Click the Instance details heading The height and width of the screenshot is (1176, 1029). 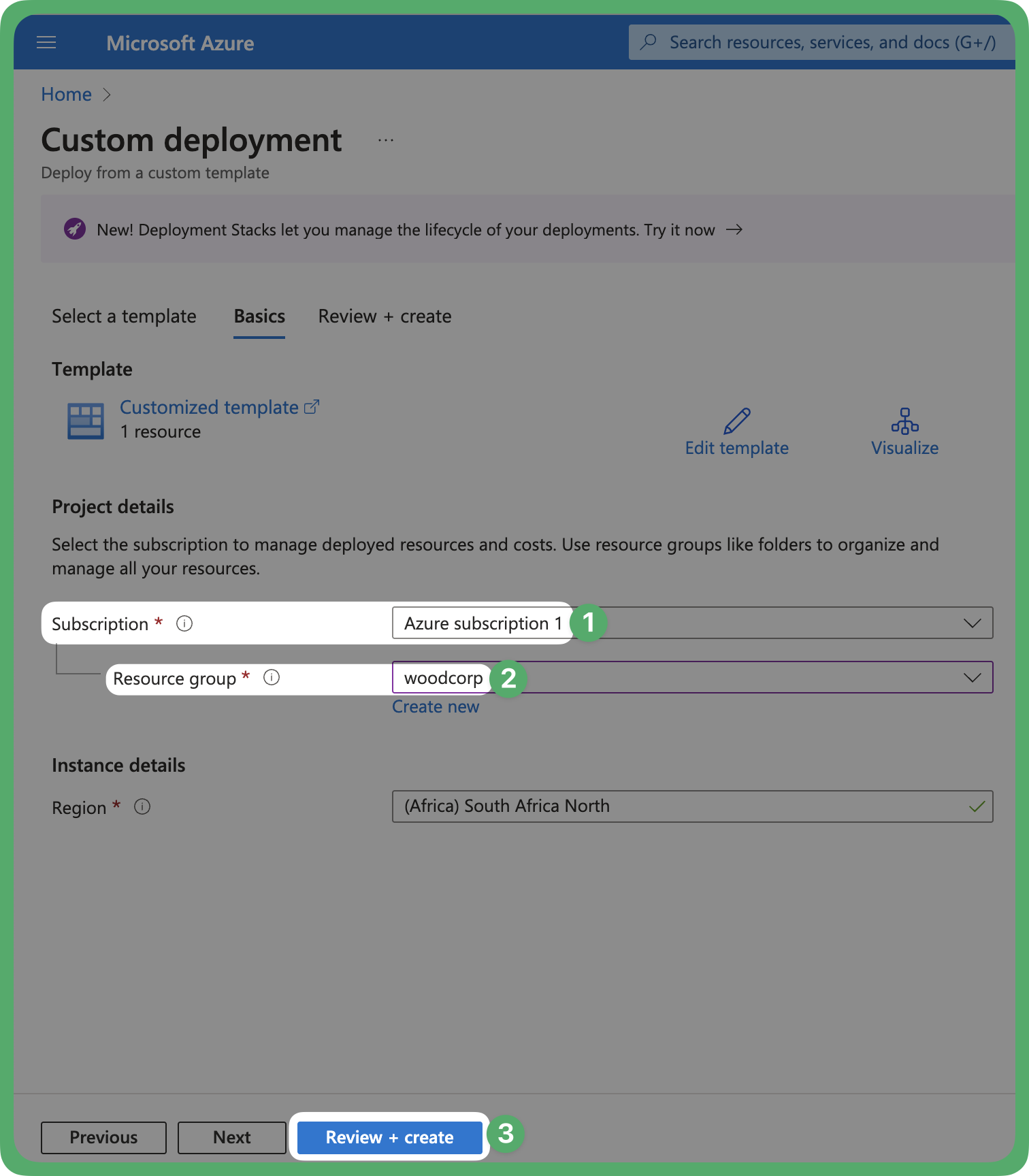coord(118,766)
